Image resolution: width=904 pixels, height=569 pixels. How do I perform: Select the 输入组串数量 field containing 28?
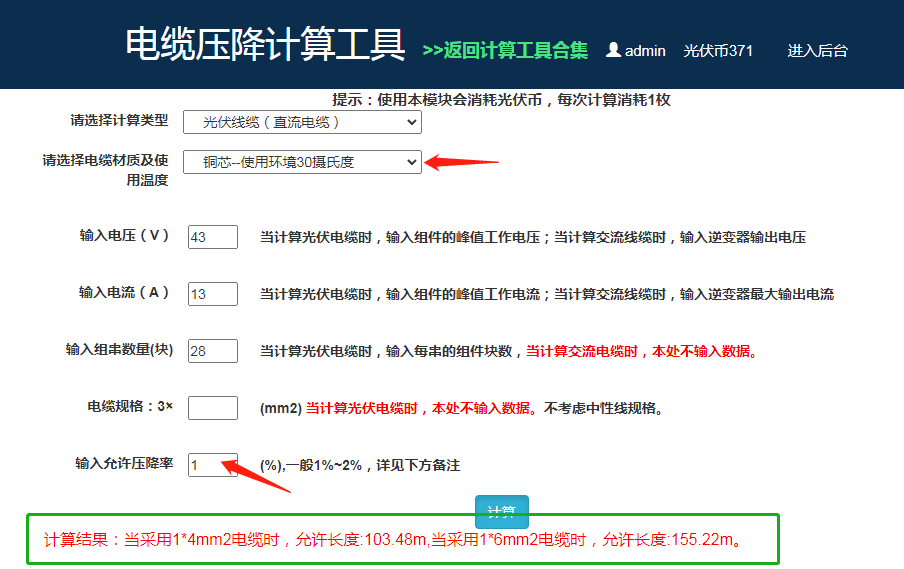point(212,351)
